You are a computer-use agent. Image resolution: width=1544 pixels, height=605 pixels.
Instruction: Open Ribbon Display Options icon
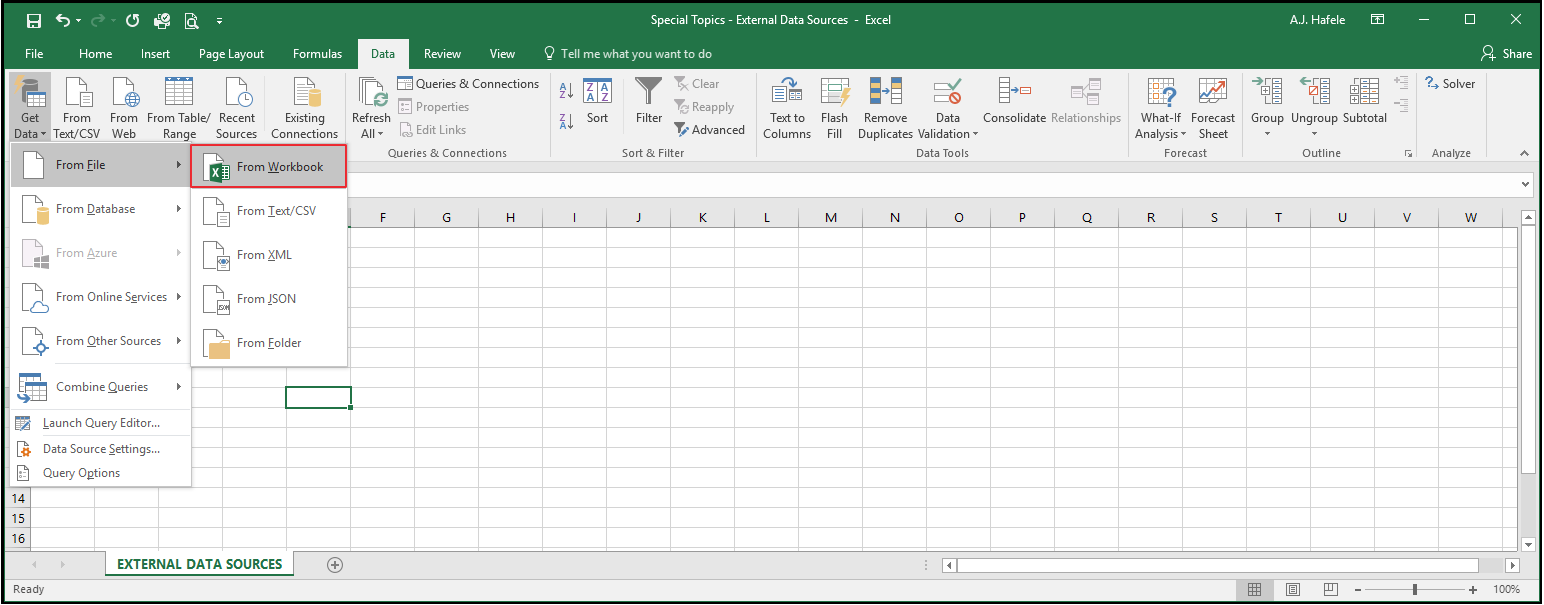[1377, 20]
